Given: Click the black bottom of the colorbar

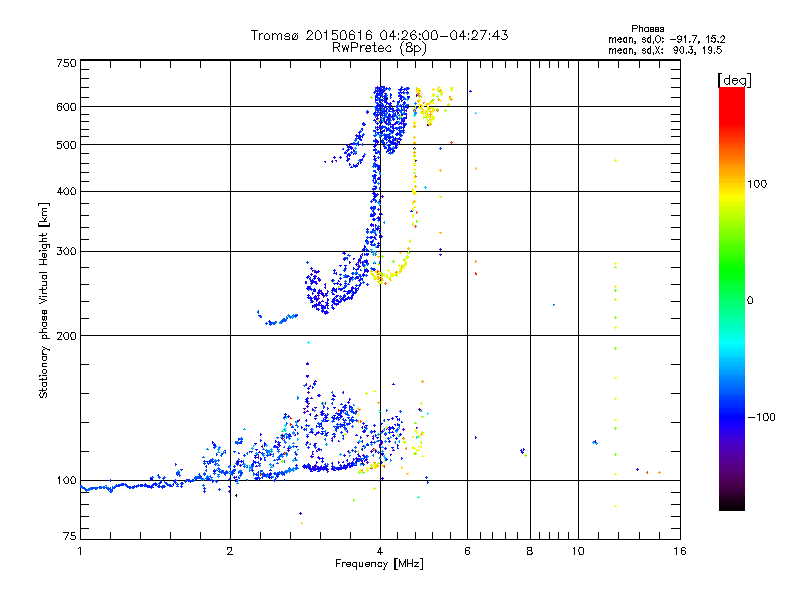Looking at the screenshot, I should pyautogui.click(x=732, y=505).
